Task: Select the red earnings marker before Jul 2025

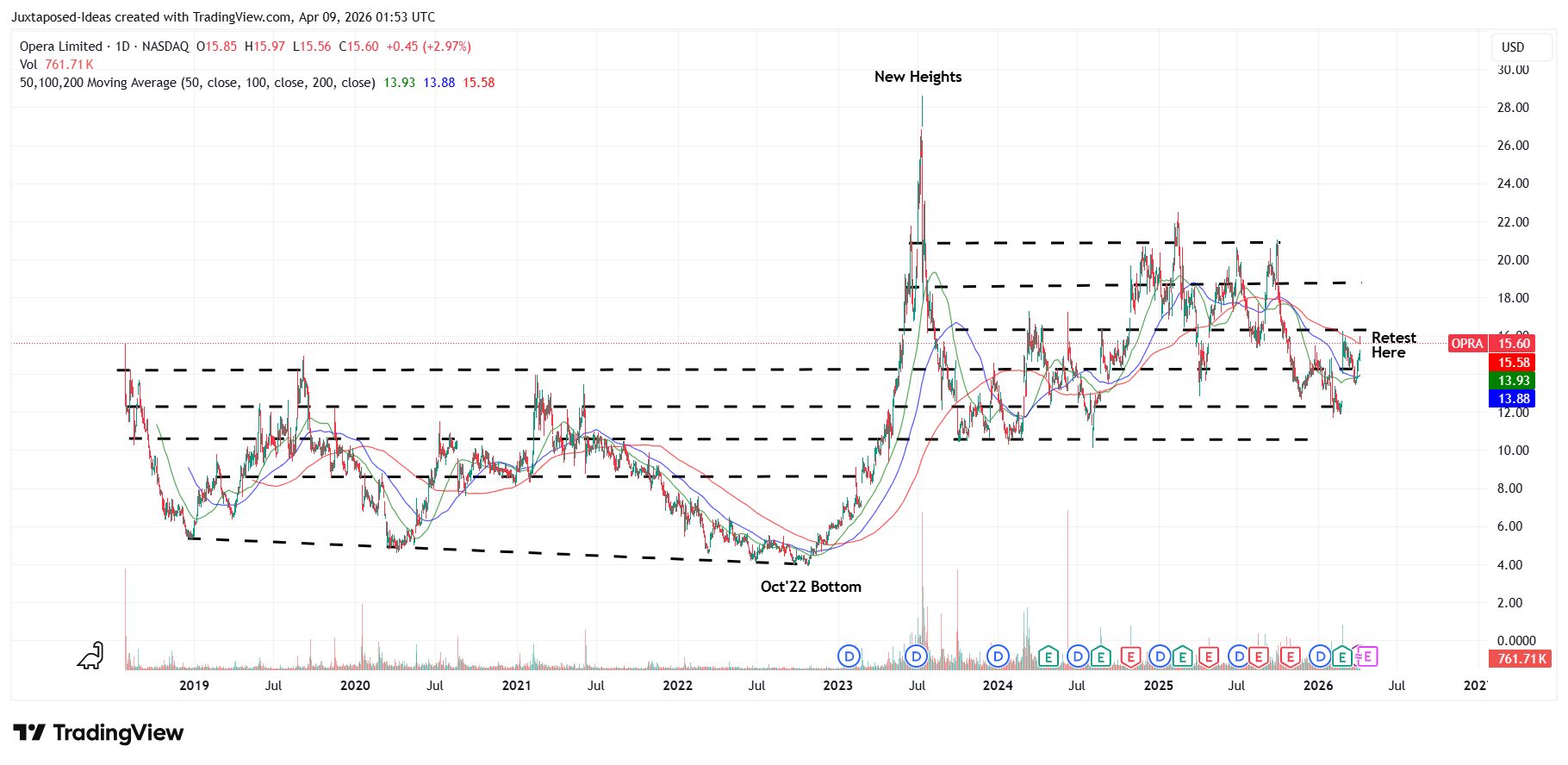Action: pyautogui.click(x=1209, y=657)
